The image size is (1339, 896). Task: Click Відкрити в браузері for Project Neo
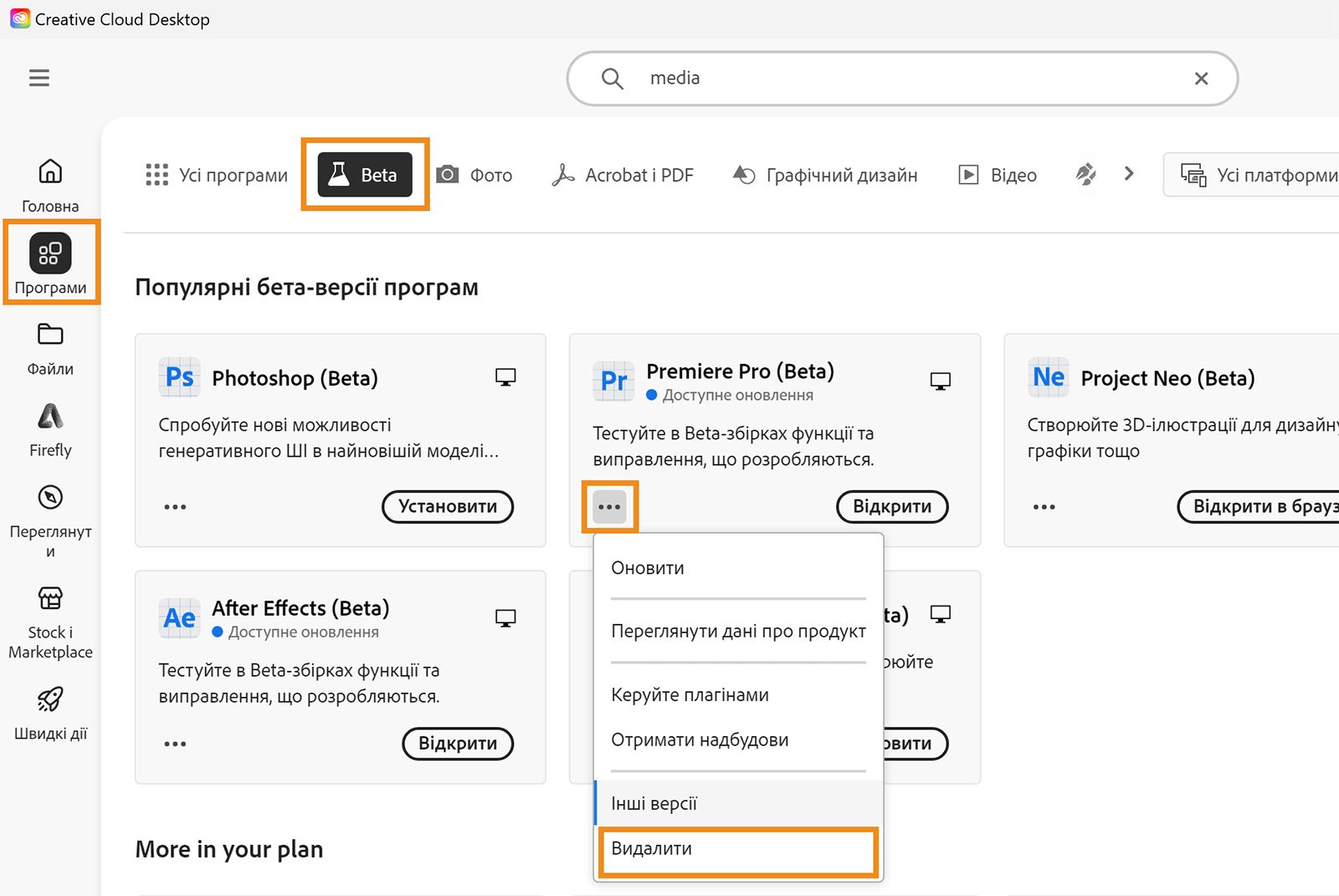tap(1259, 507)
